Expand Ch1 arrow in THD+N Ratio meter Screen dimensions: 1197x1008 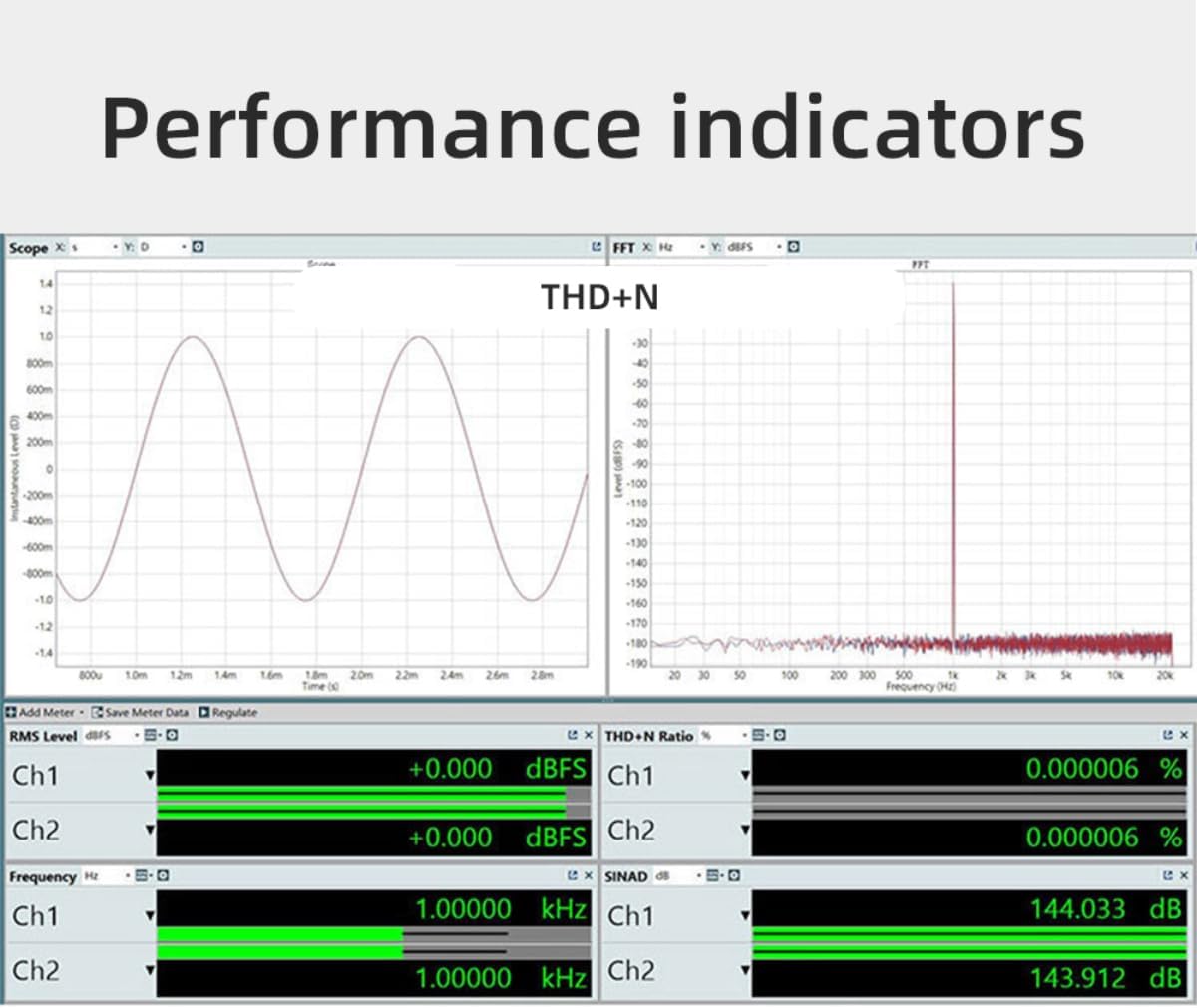tap(745, 775)
